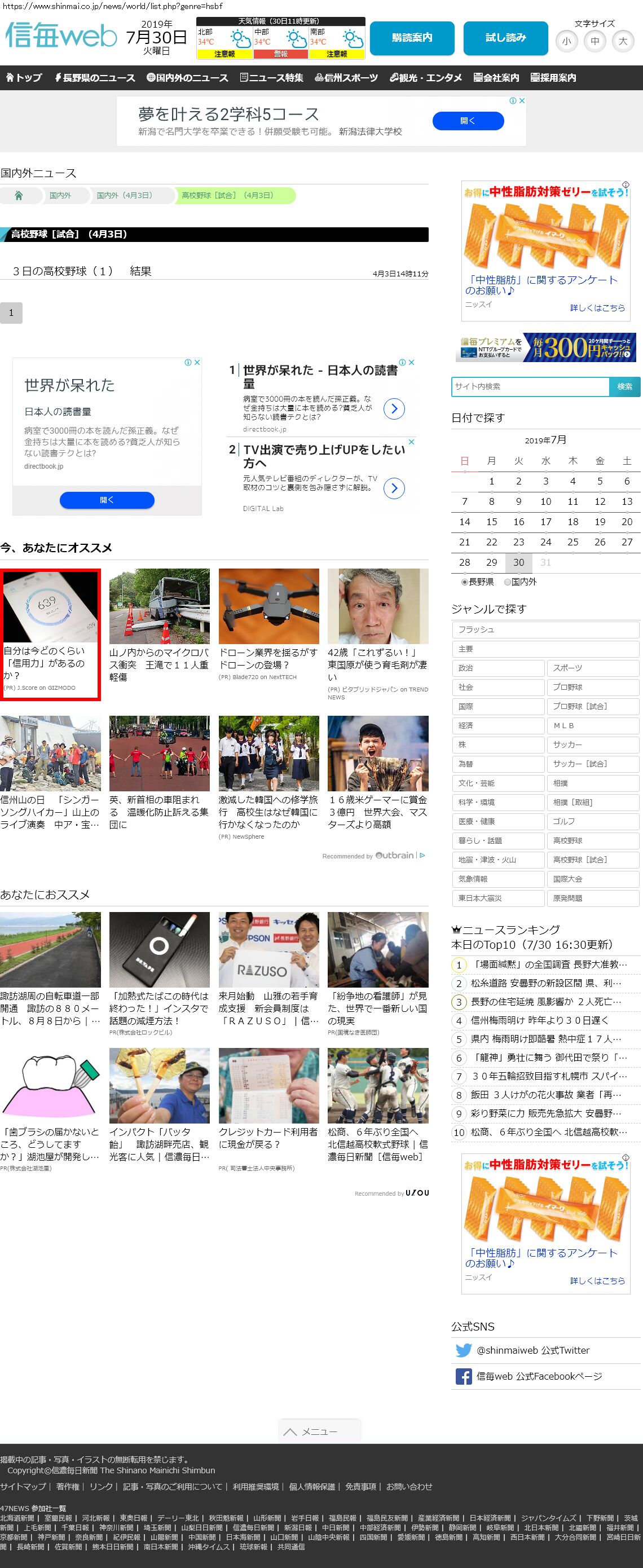Viewport: 643px width, 1568px height.
Task: Go to 信州スポーツ menu item
Action: click(x=346, y=78)
